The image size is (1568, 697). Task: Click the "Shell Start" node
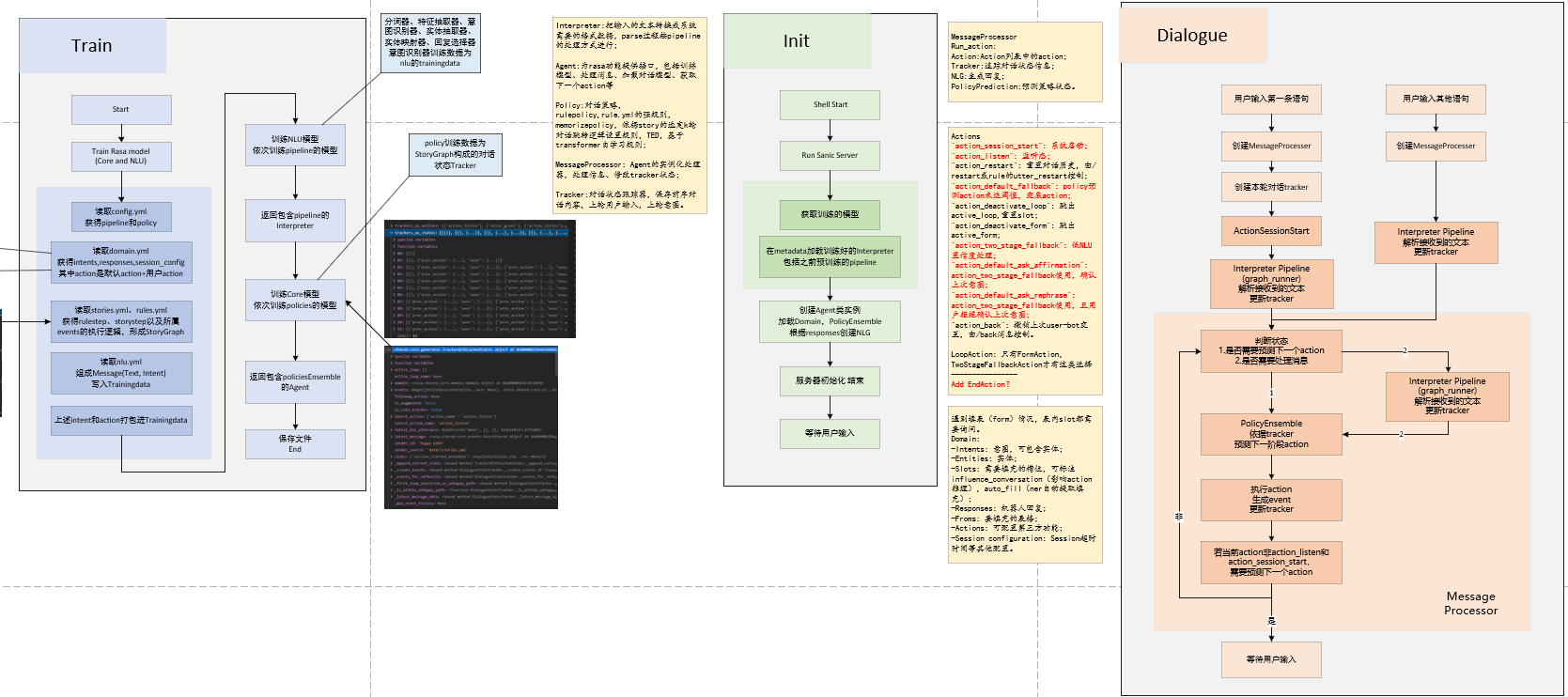pyautogui.click(x=831, y=104)
